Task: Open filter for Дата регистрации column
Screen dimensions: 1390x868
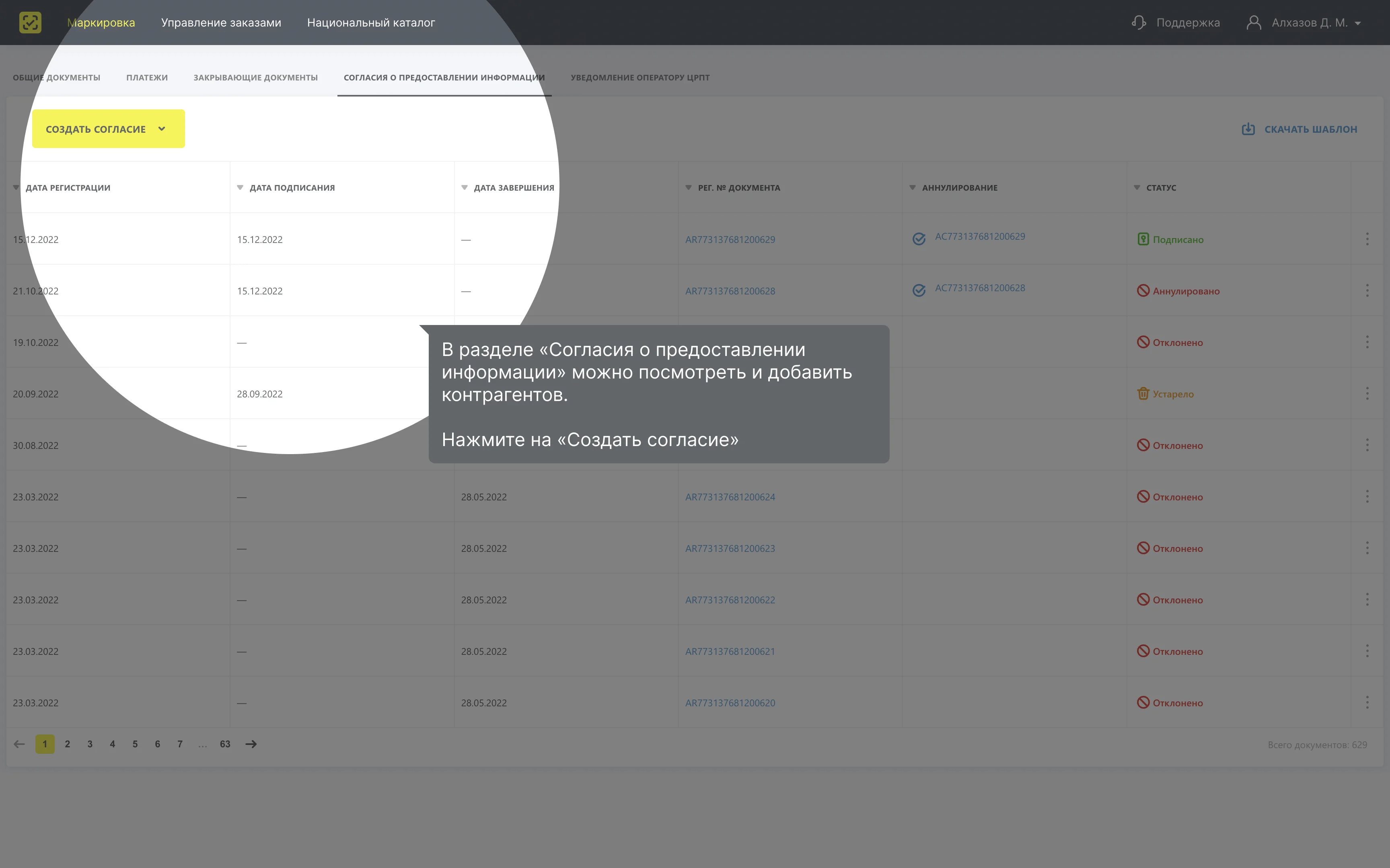Action: click(16, 188)
